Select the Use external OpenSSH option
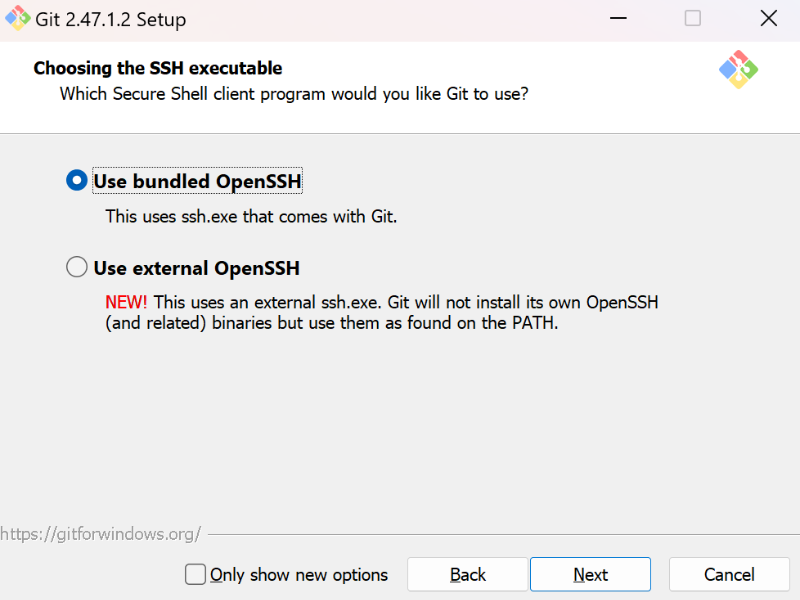The height and width of the screenshot is (600, 800). point(76,267)
